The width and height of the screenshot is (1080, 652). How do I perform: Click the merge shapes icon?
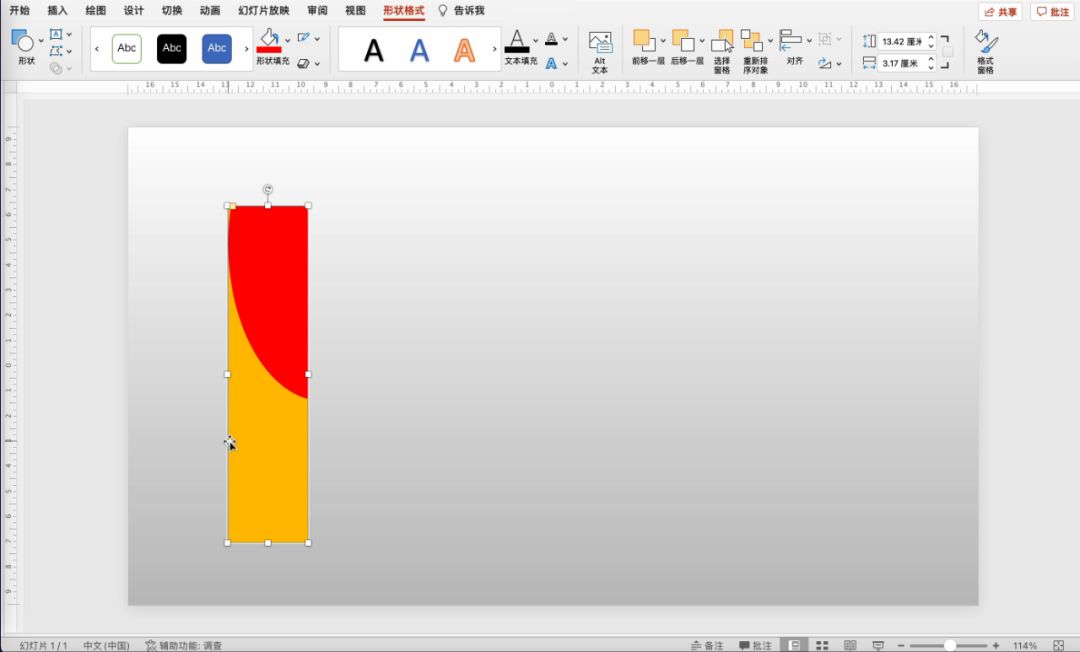pyautogui.click(x=56, y=67)
